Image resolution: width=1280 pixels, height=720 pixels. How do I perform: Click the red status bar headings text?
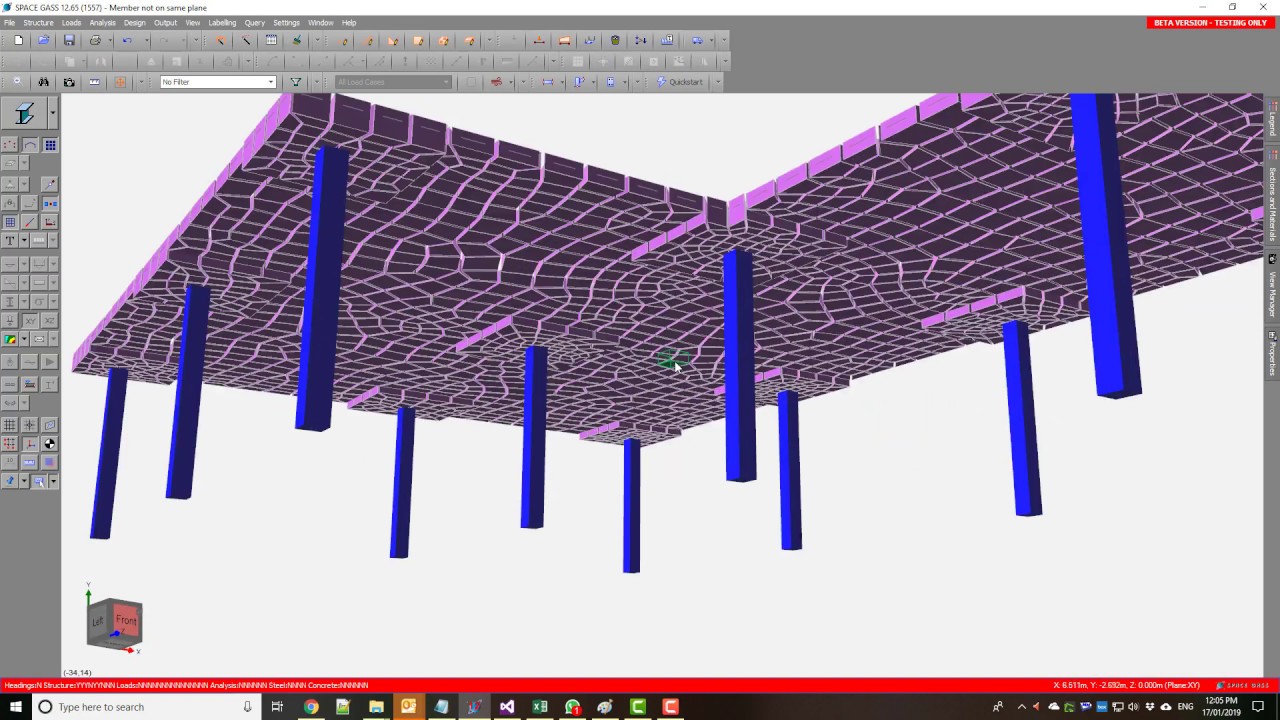pyautogui.click(x=186, y=685)
